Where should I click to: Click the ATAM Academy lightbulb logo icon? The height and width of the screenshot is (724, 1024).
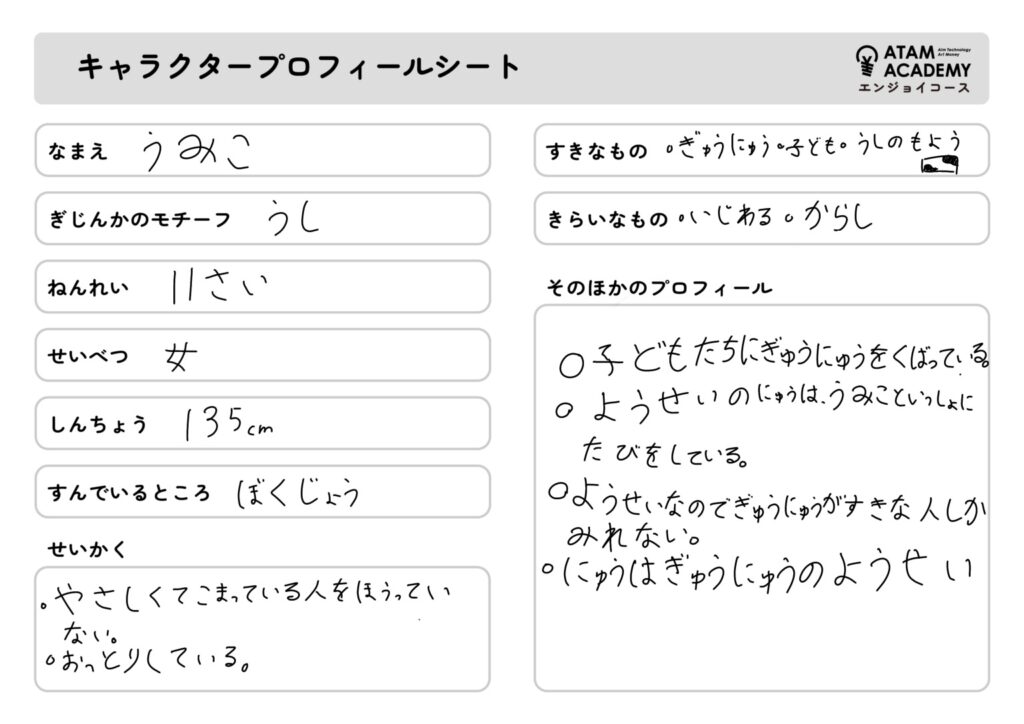pos(866,62)
